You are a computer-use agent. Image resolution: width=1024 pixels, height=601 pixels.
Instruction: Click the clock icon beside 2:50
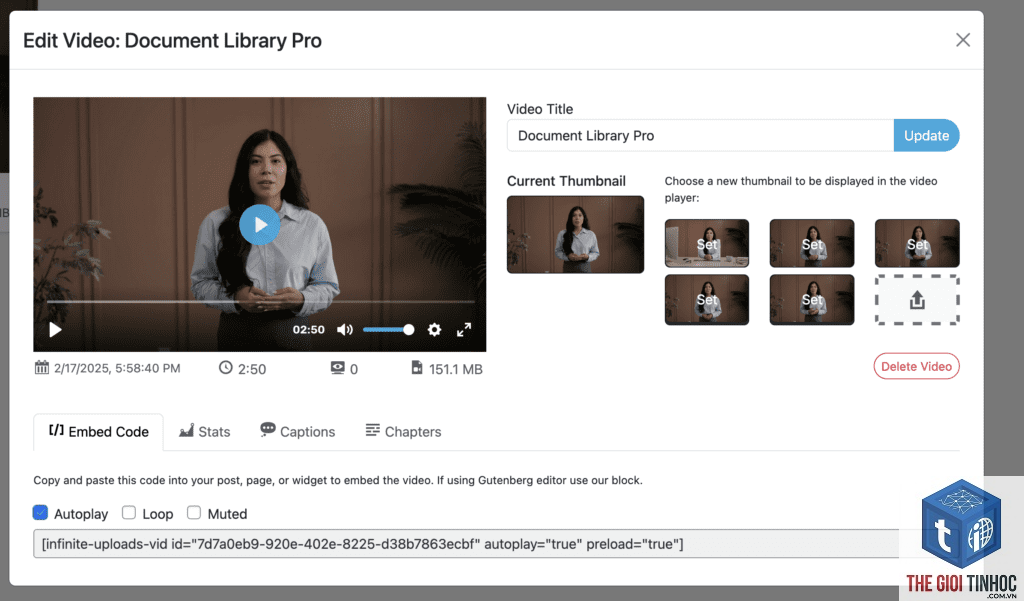[225, 368]
